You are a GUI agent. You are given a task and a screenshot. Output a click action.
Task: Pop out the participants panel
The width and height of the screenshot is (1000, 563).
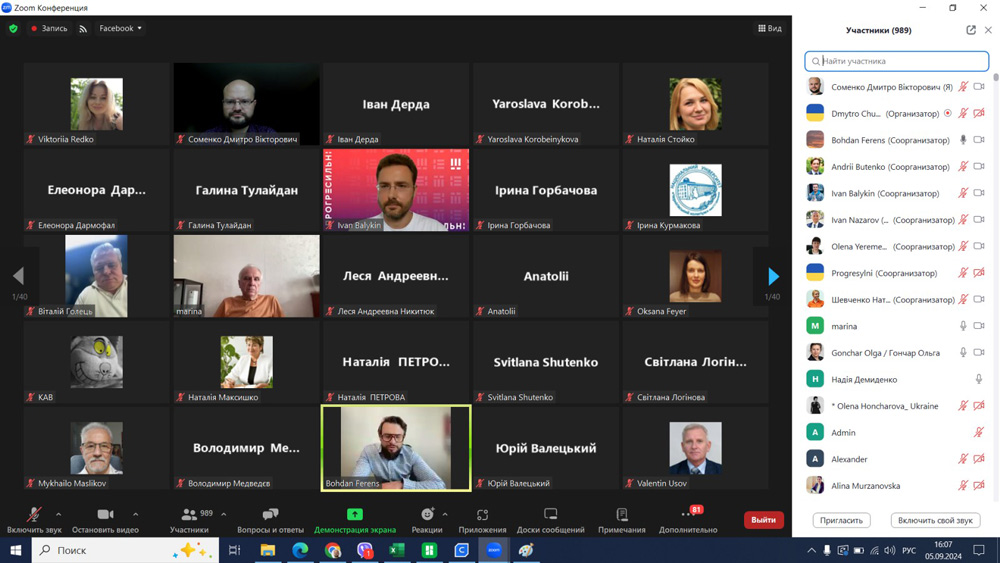tap(971, 30)
